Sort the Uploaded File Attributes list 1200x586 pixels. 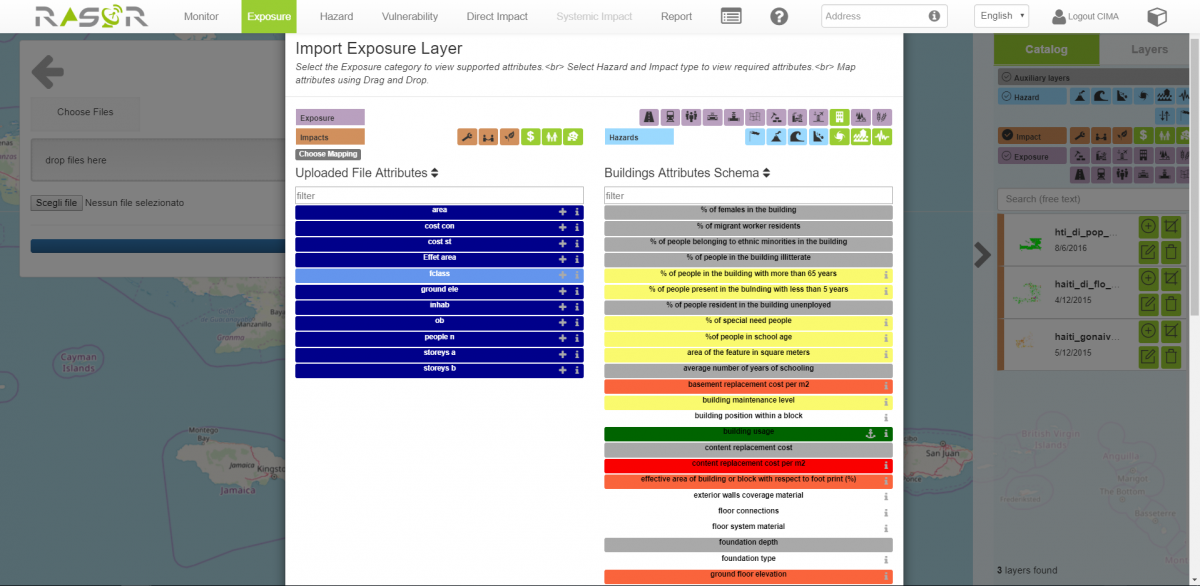pyautogui.click(x=435, y=173)
